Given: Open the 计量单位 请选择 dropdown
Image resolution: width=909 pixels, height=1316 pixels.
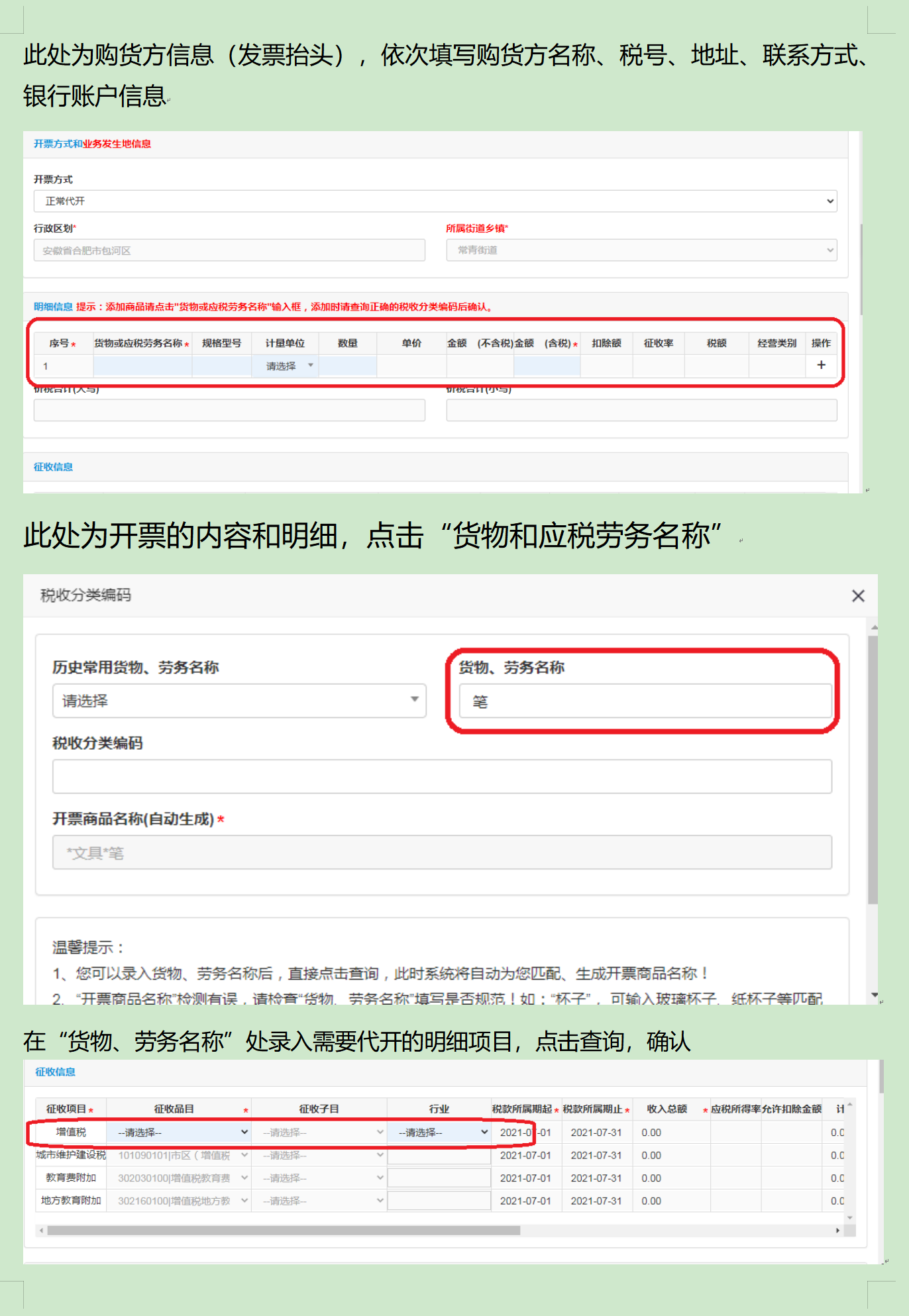Looking at the screenshot, I should [285, 366].
